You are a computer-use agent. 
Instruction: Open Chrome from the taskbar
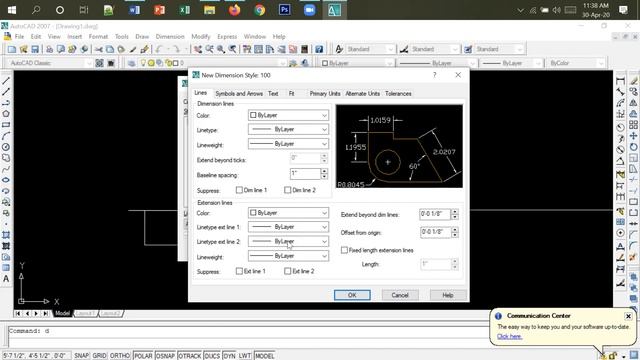click(x=260, y=10)
